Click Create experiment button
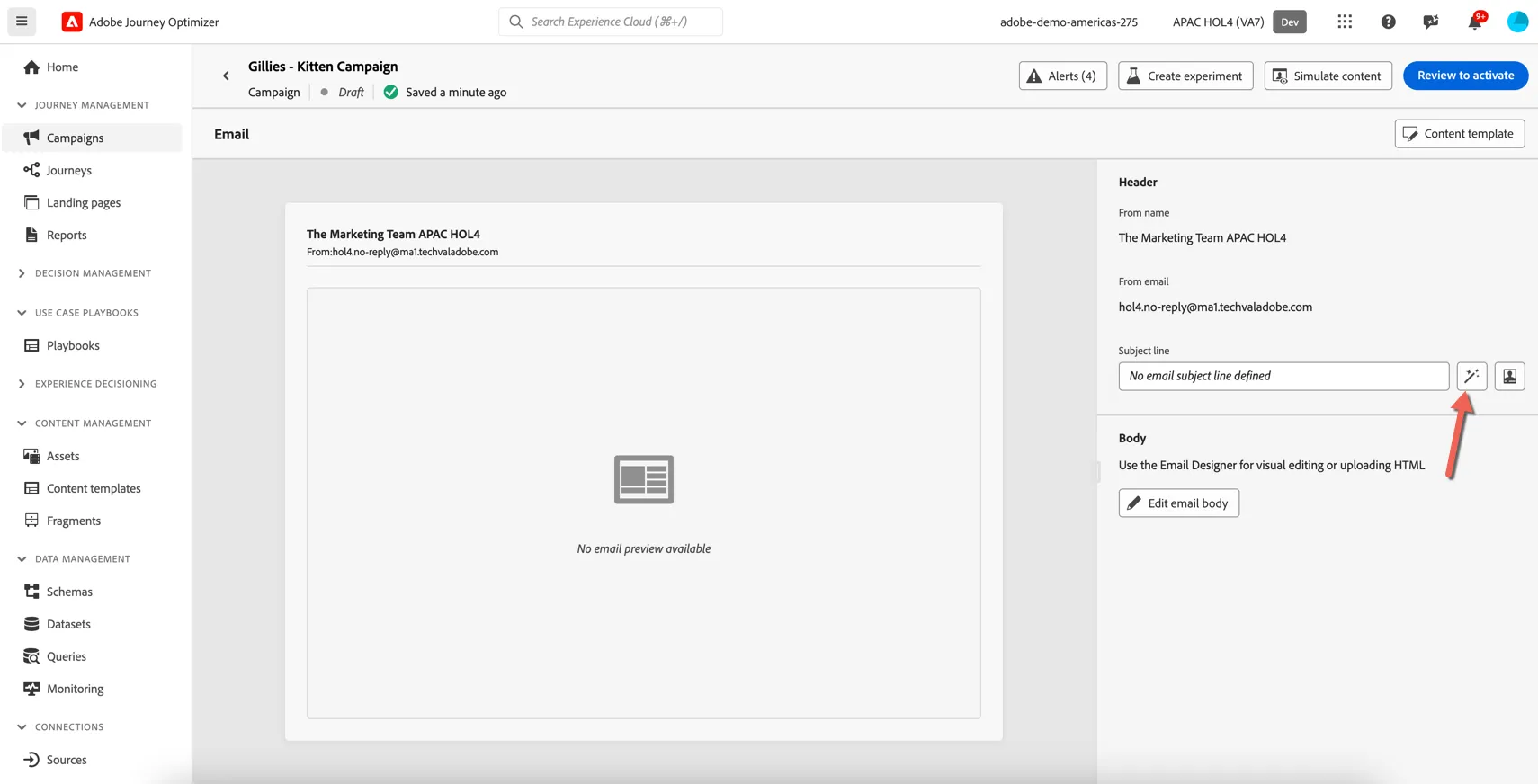The height and width of the screenshot is (784, 1538). click(x=1185, y=76)
